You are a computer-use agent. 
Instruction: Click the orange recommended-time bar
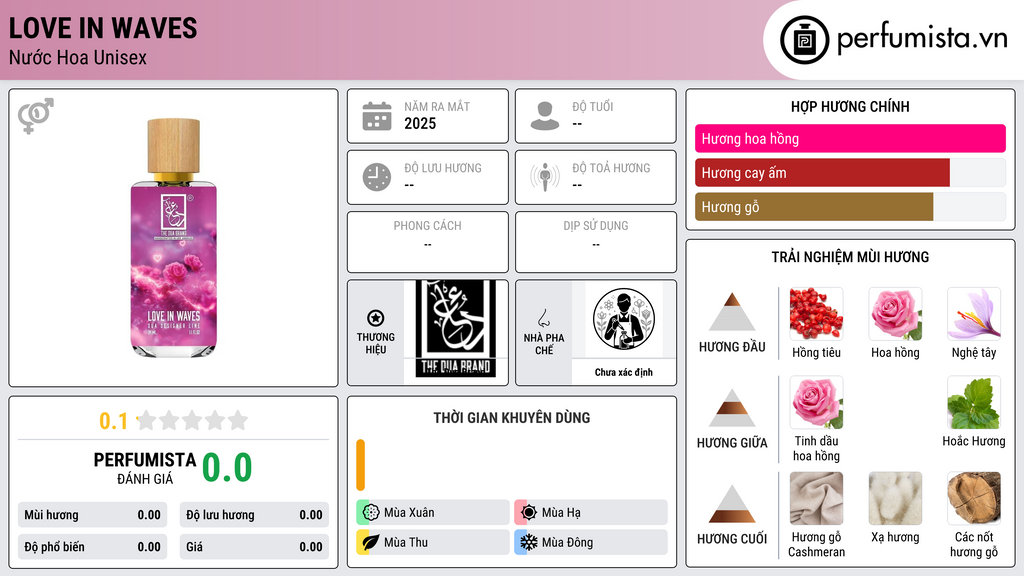pyautogui.click(x=360, y=465)
